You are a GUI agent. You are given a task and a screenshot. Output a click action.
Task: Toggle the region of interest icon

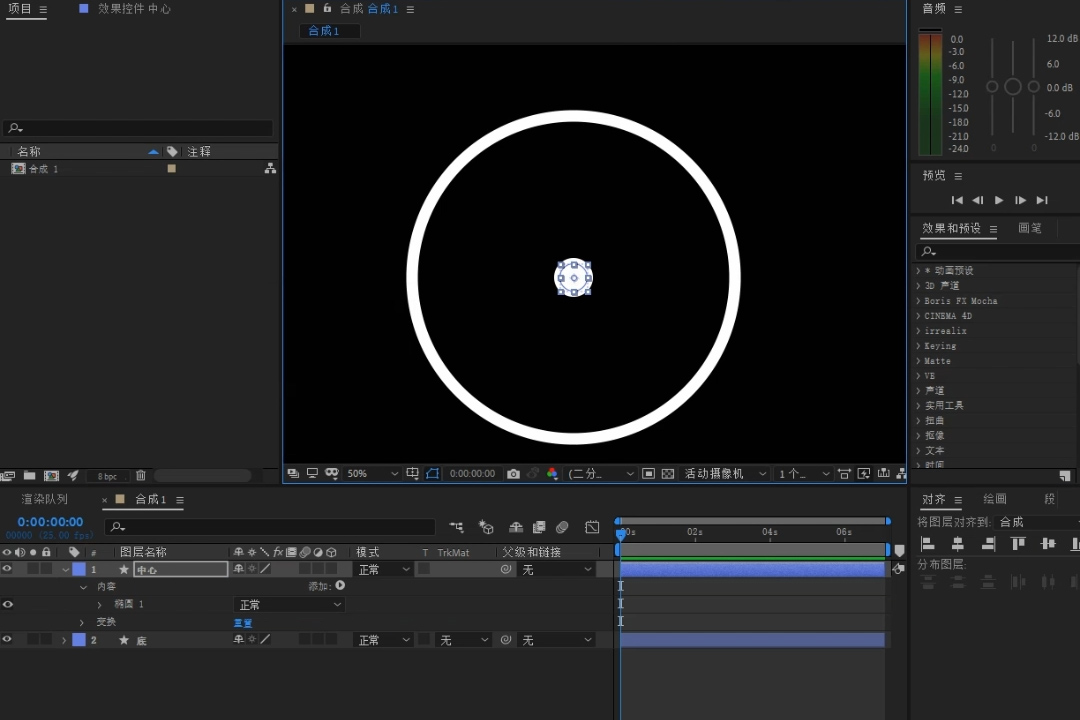648,473
